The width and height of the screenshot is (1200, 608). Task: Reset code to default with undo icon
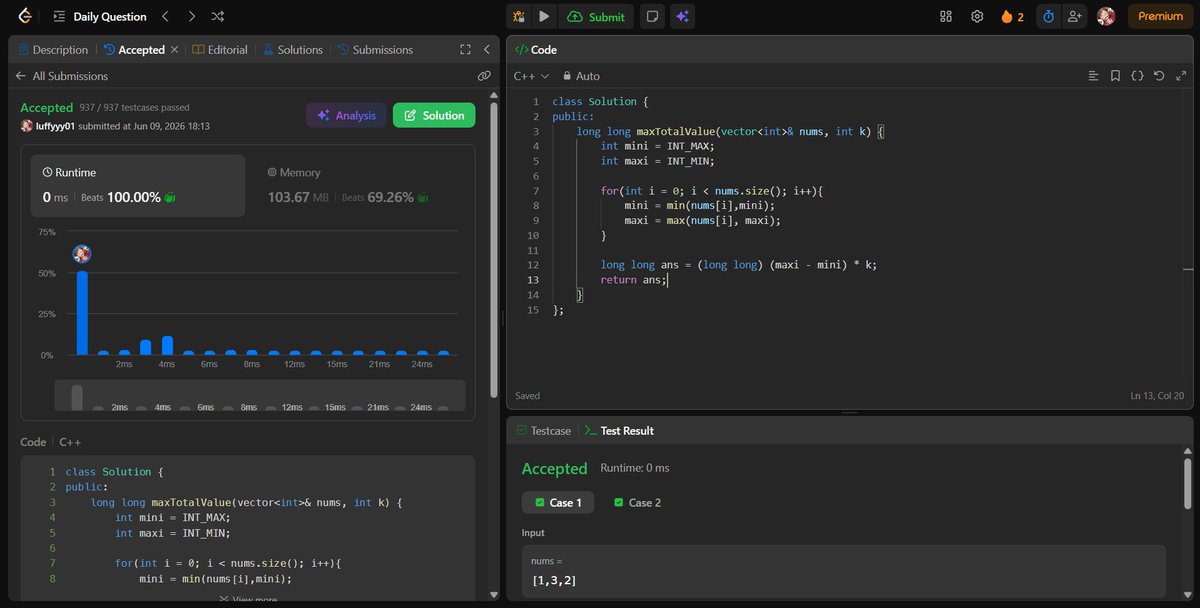click(x=1159, y=75)
